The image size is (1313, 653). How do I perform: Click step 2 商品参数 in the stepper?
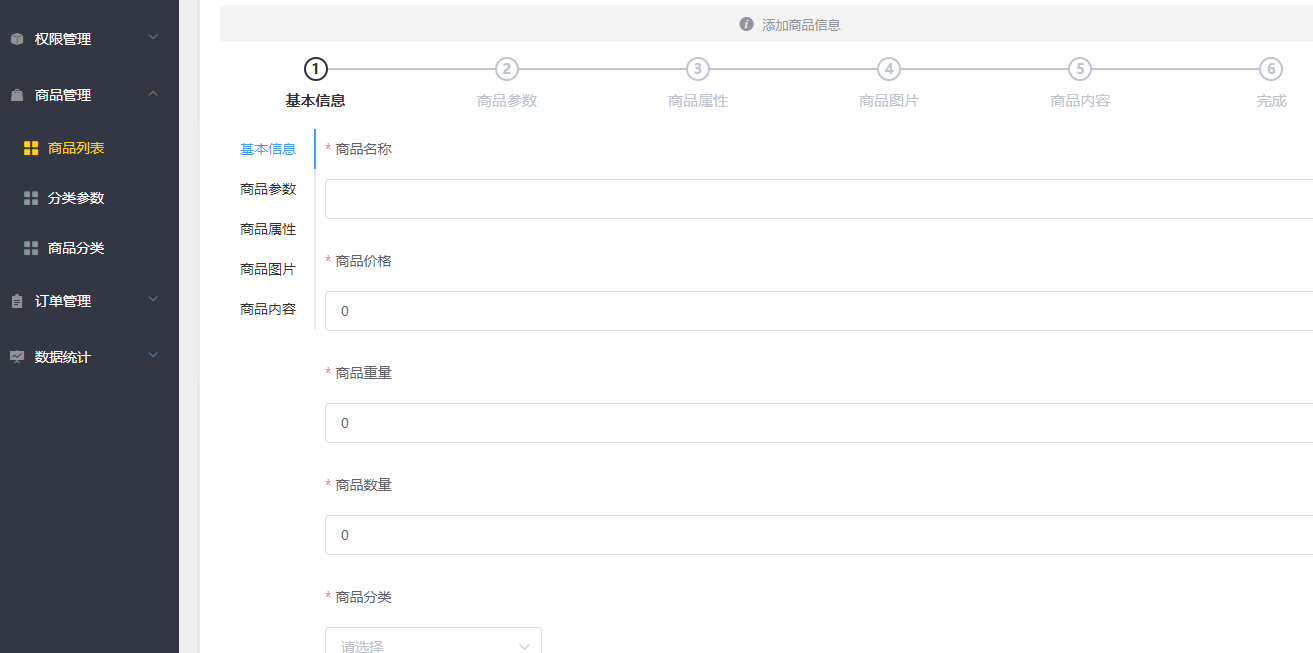[506, 69]
